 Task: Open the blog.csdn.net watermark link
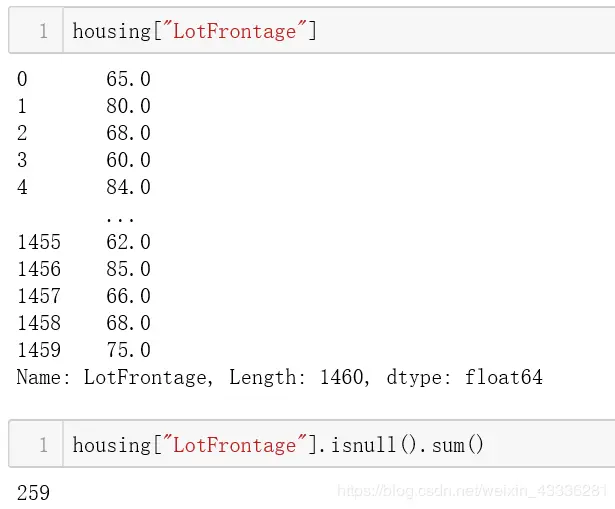tap(472, 491)
